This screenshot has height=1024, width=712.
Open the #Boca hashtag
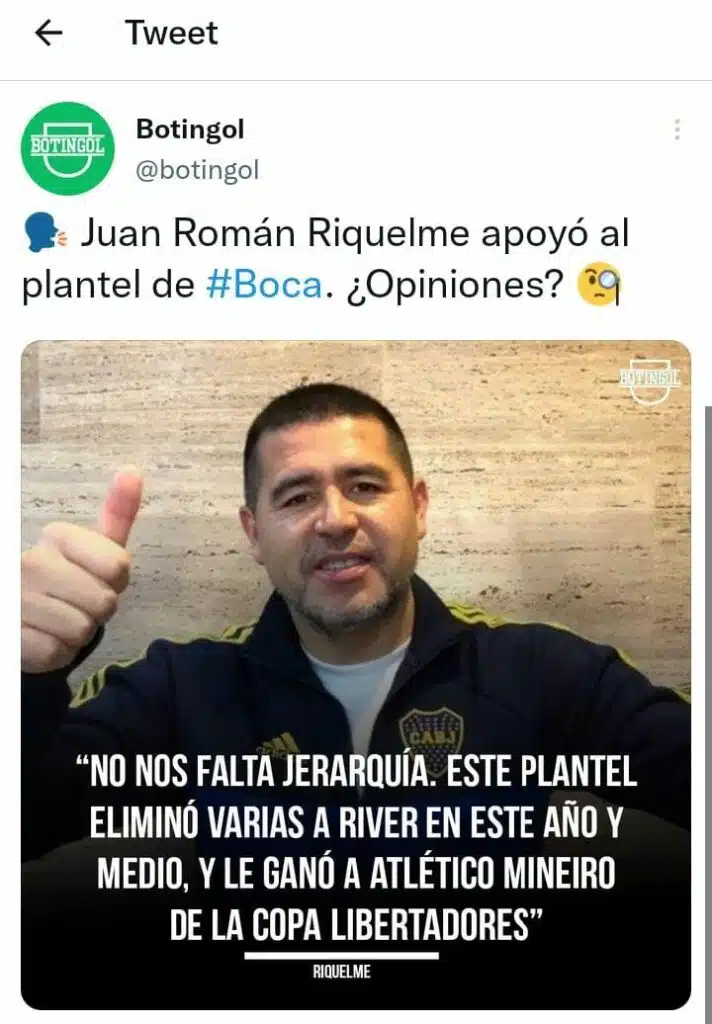265,285
